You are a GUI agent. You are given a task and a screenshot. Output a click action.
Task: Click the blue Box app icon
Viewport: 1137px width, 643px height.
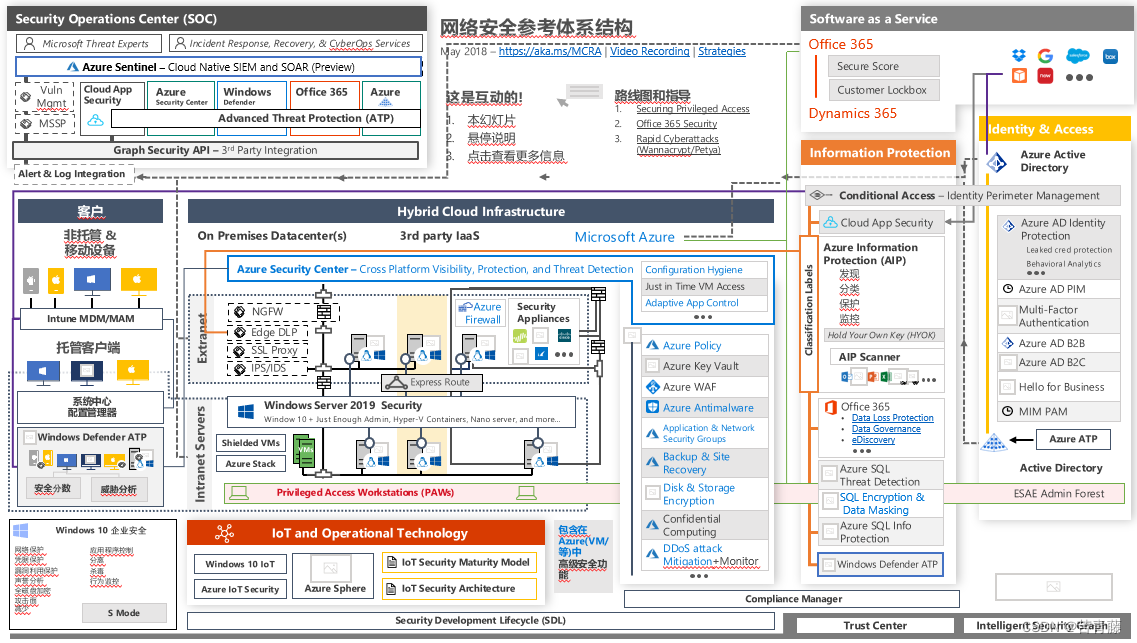[x=1110, y=56]
